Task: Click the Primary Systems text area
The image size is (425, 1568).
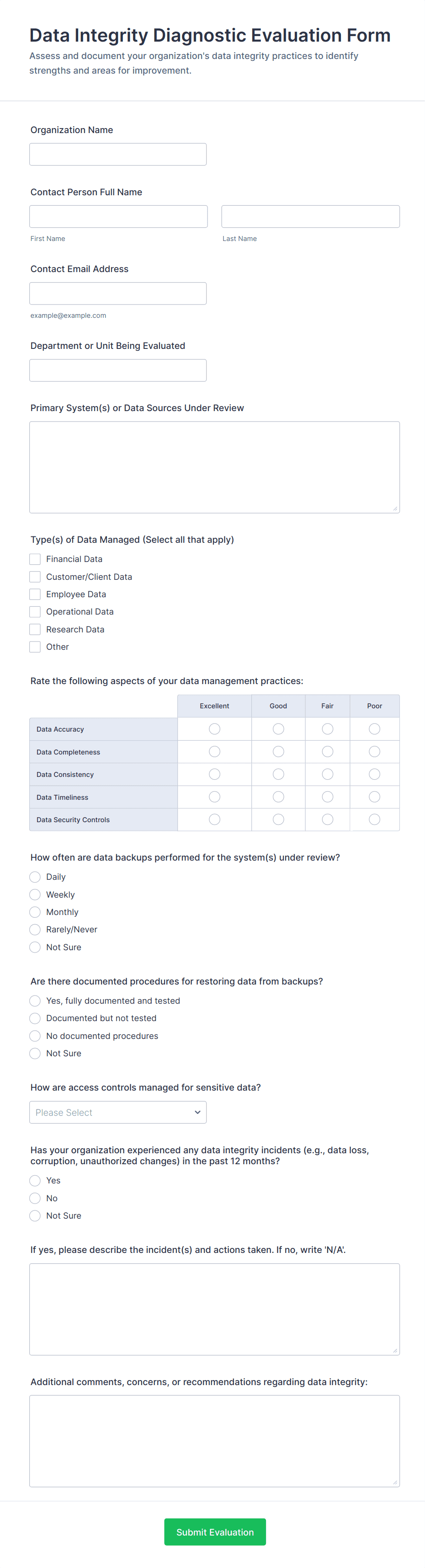Action: (x=215, y=467)
